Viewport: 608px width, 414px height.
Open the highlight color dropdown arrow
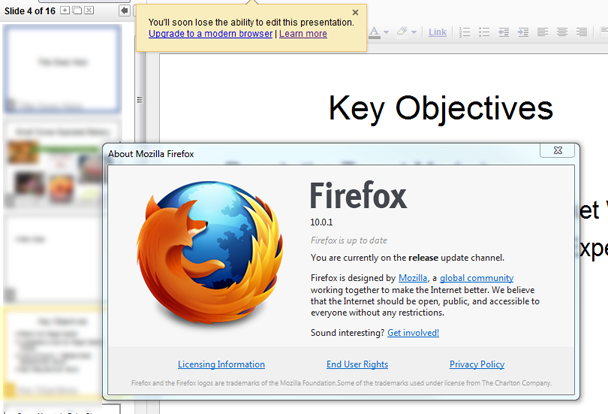coord(414,33)
